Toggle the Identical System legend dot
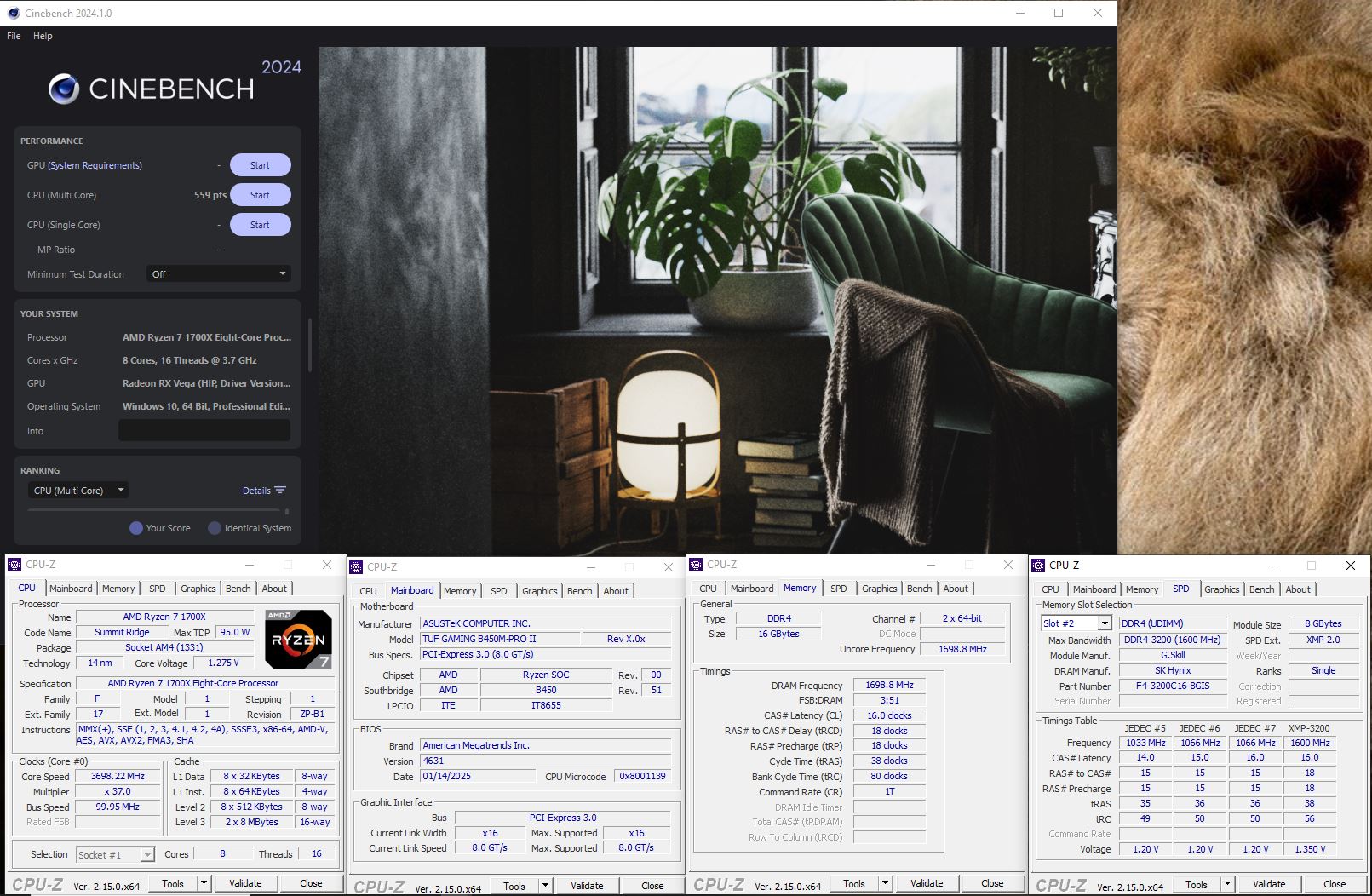This screenshot has height=896, width=1372. [215, 528]
